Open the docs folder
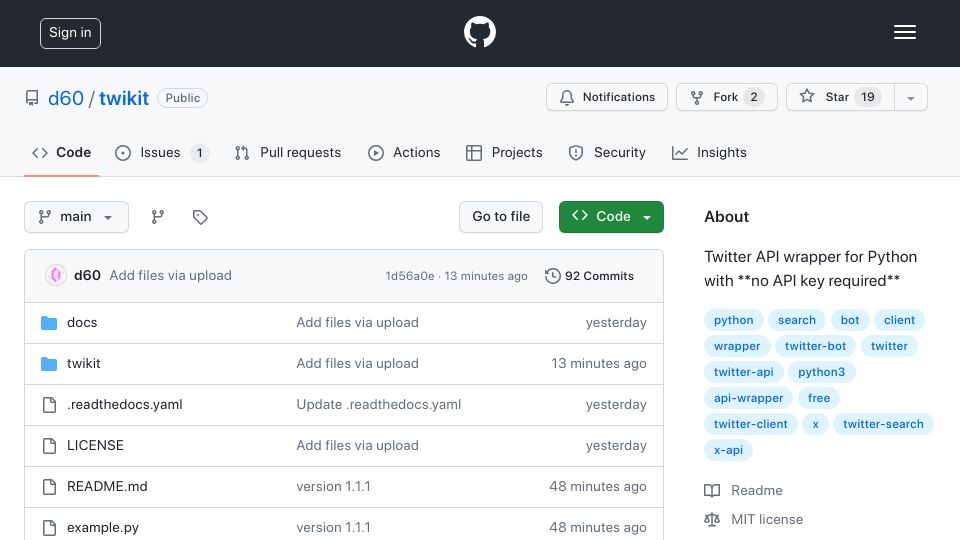Viewport: 960px width, 540px height. (82, 323)
